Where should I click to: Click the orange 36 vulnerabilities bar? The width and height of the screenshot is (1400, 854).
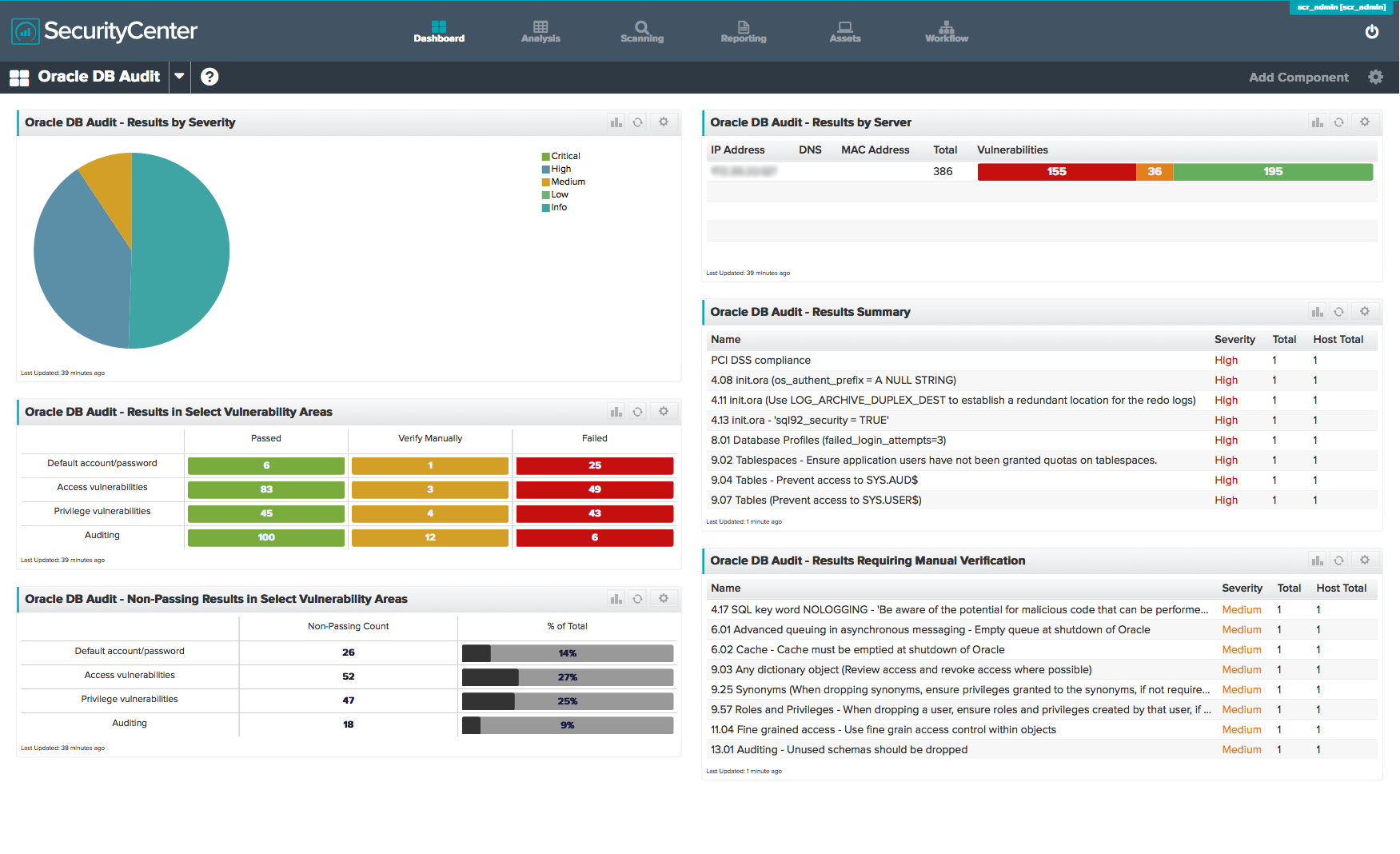point(1155,172)
